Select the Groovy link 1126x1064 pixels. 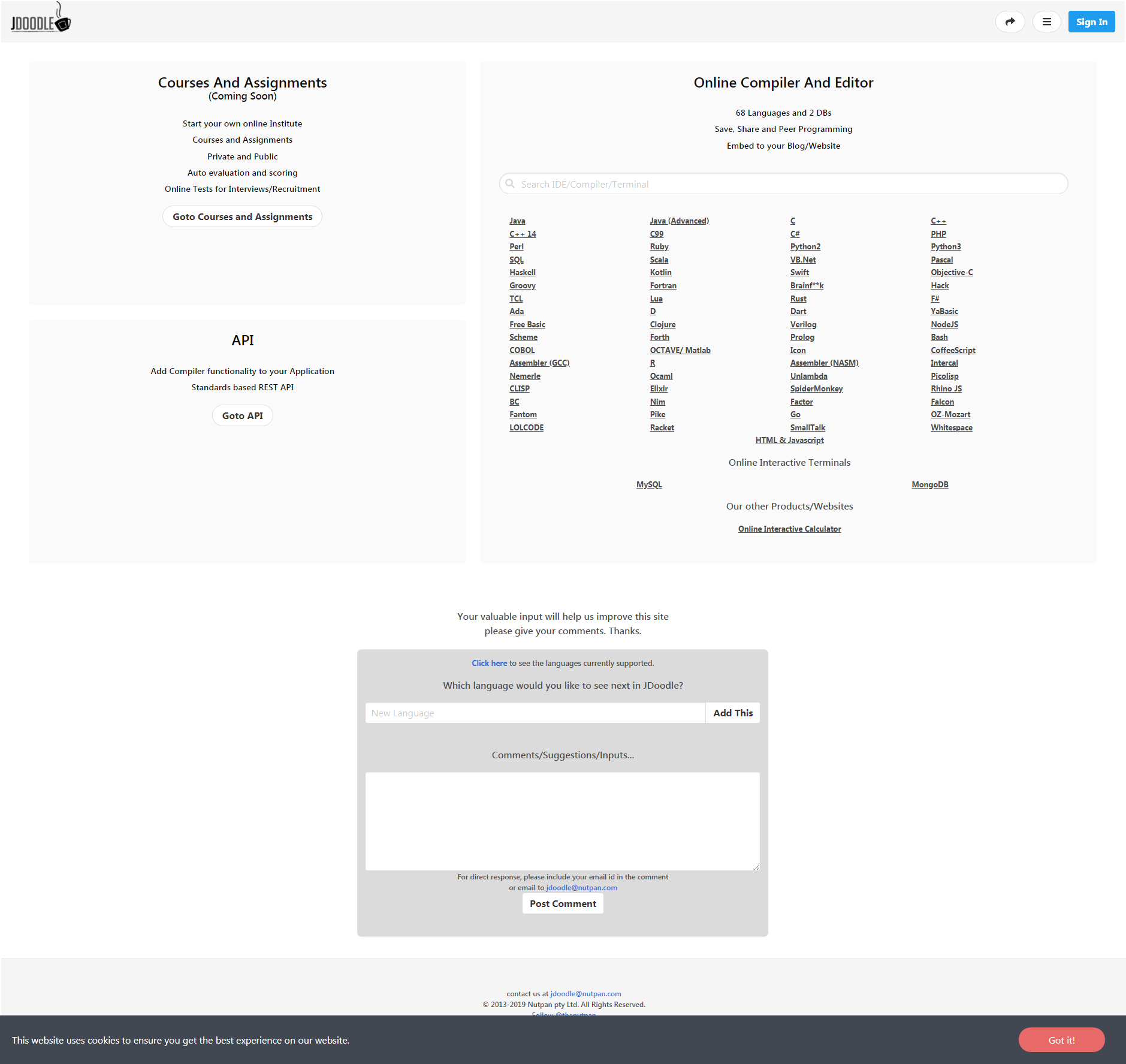point(522,286)
